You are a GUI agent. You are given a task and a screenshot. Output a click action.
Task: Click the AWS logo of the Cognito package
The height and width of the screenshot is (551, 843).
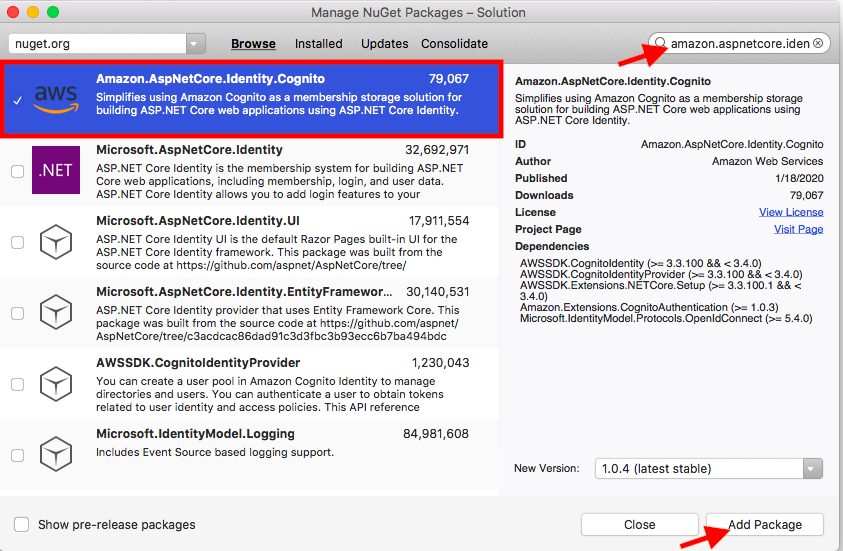coord(56,99)
